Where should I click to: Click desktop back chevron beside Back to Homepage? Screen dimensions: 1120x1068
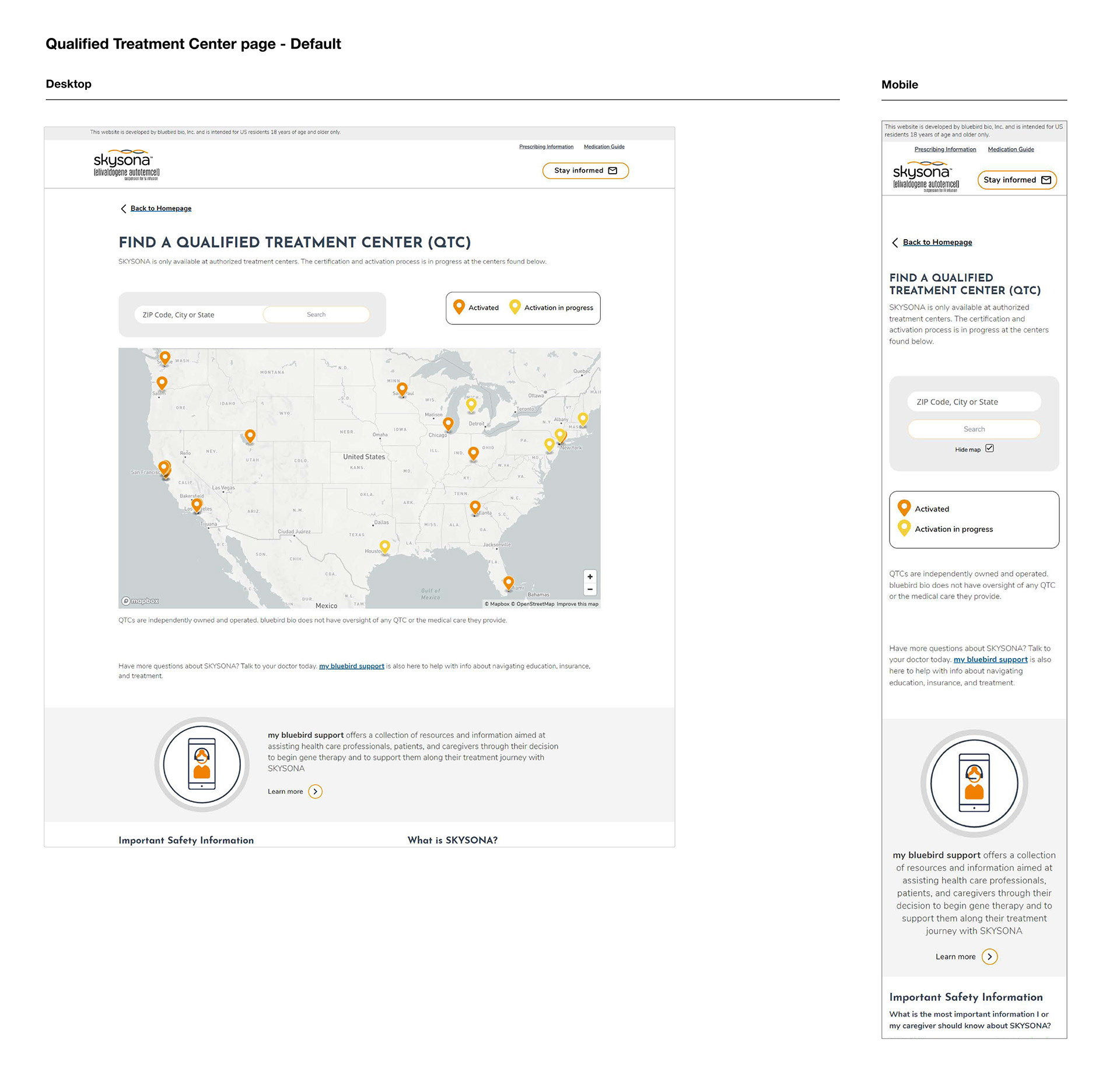click(123, 209)
